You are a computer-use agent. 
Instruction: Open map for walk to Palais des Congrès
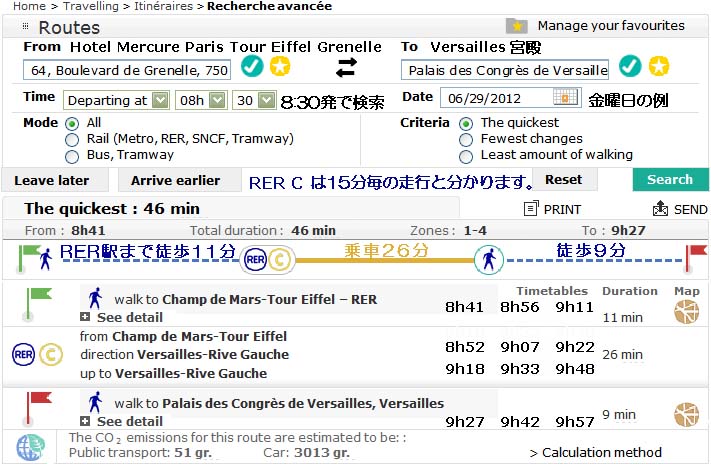click(687, 415)
